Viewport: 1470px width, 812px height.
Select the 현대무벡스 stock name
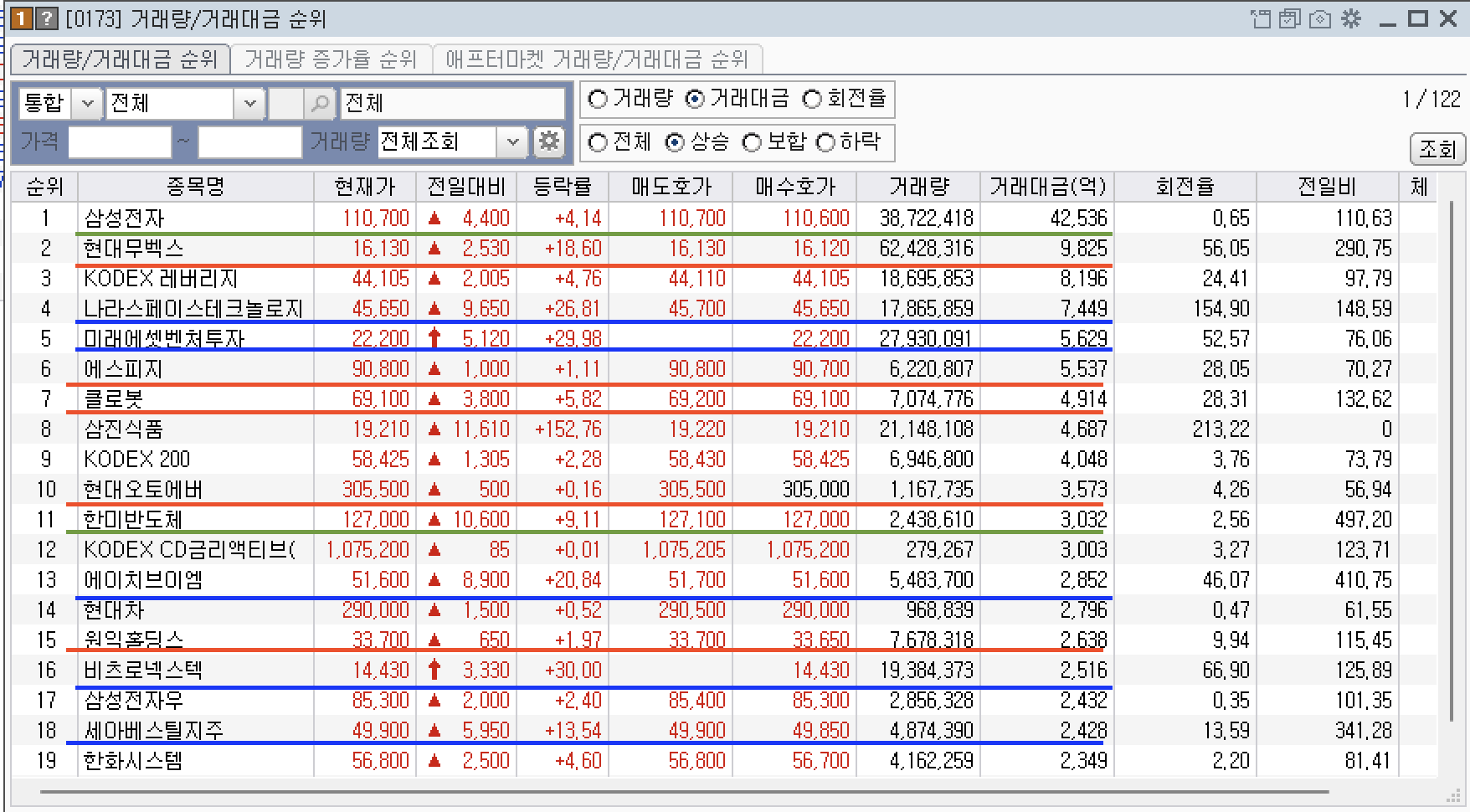click(133, 249)
